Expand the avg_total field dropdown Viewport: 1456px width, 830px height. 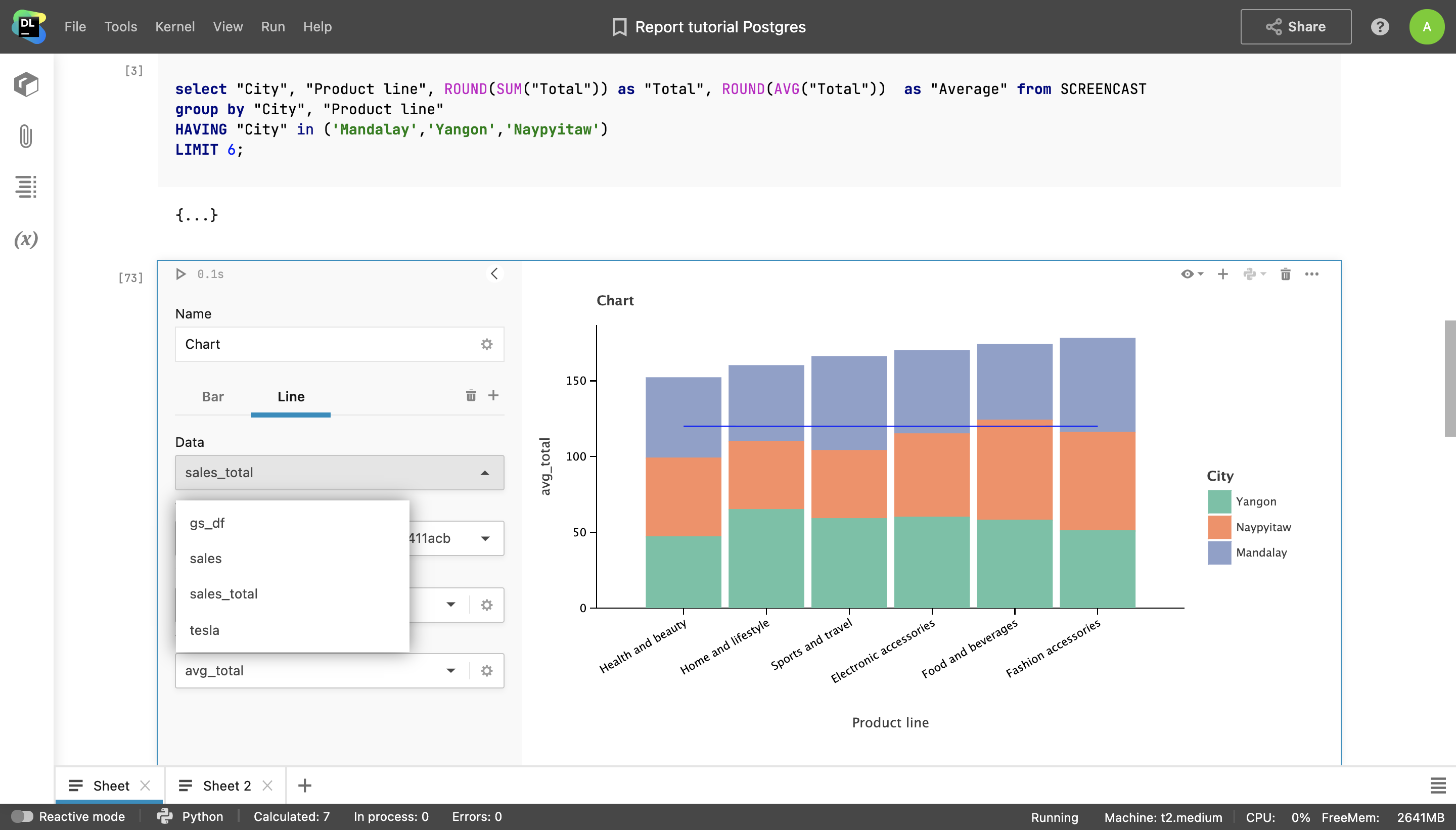pos(450,670)
